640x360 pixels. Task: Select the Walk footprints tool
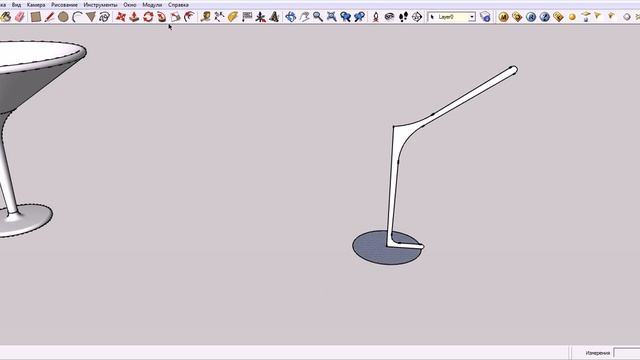point(403,17)
